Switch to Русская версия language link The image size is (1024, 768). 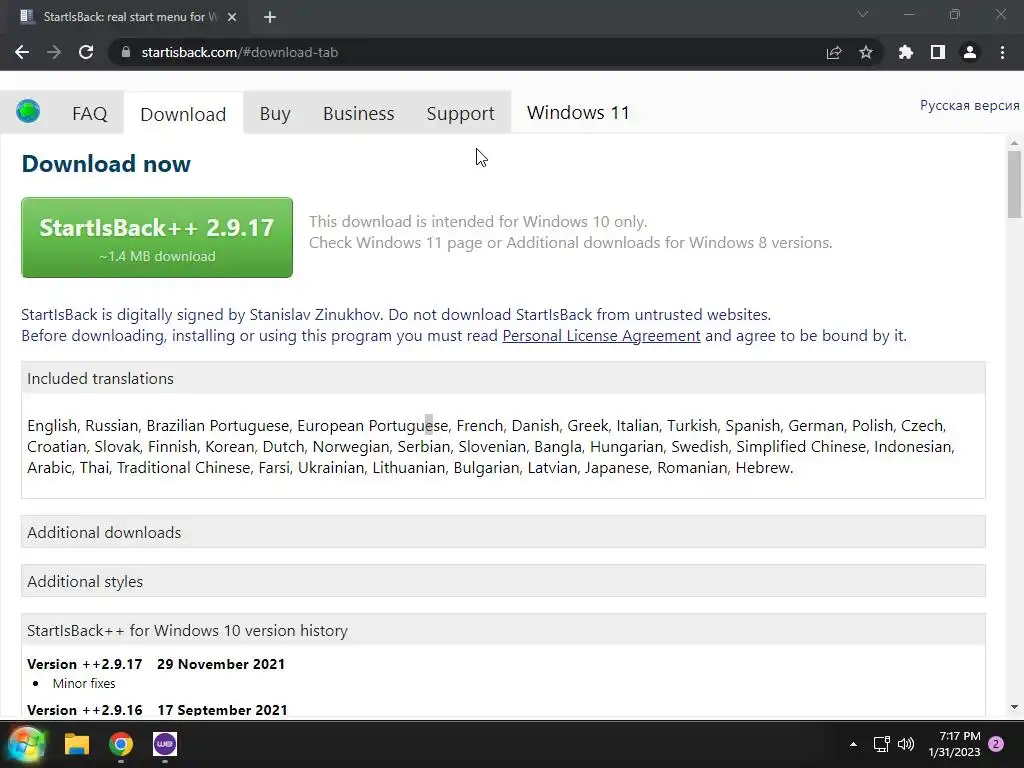point(969,105)
